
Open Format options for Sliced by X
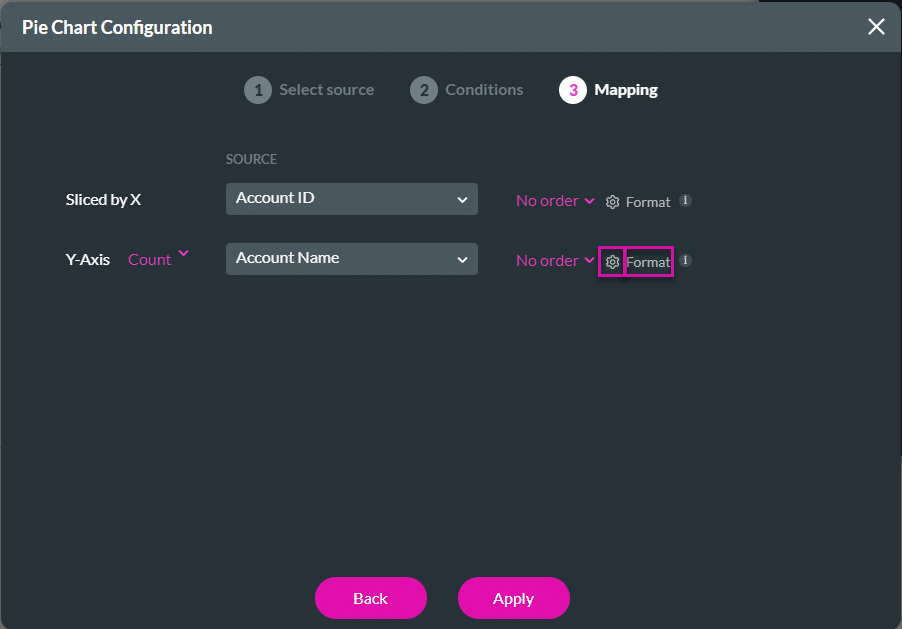648,201
